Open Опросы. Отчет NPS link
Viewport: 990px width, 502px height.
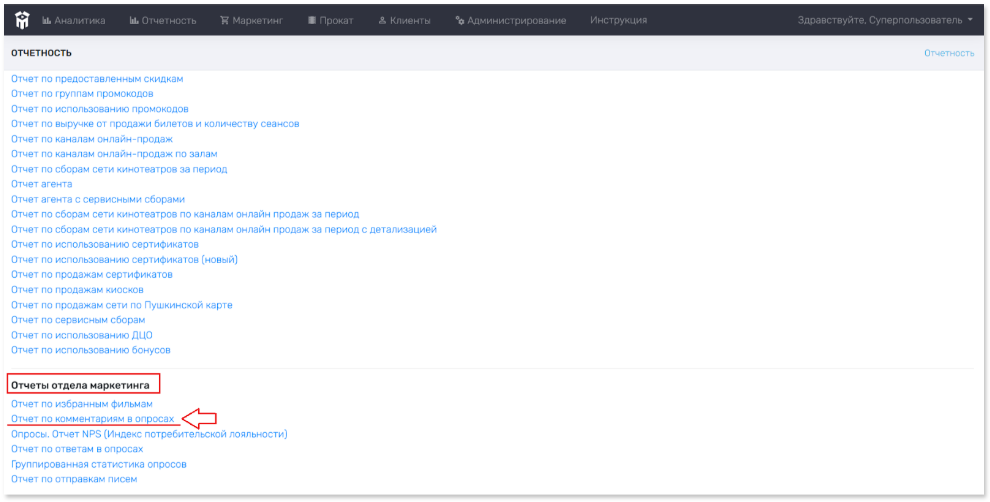[x=149, y=434]
